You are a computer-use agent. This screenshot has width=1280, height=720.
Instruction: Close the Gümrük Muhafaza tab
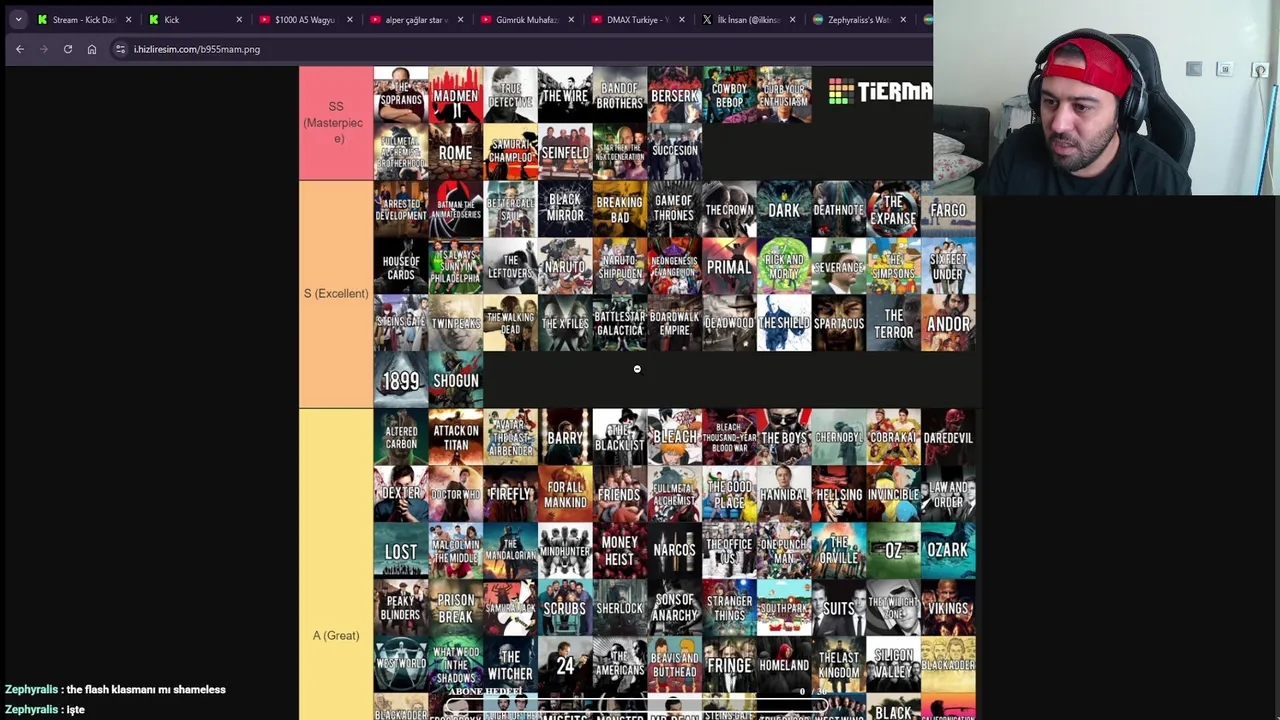pyautogui.click(x=571, y=20)
